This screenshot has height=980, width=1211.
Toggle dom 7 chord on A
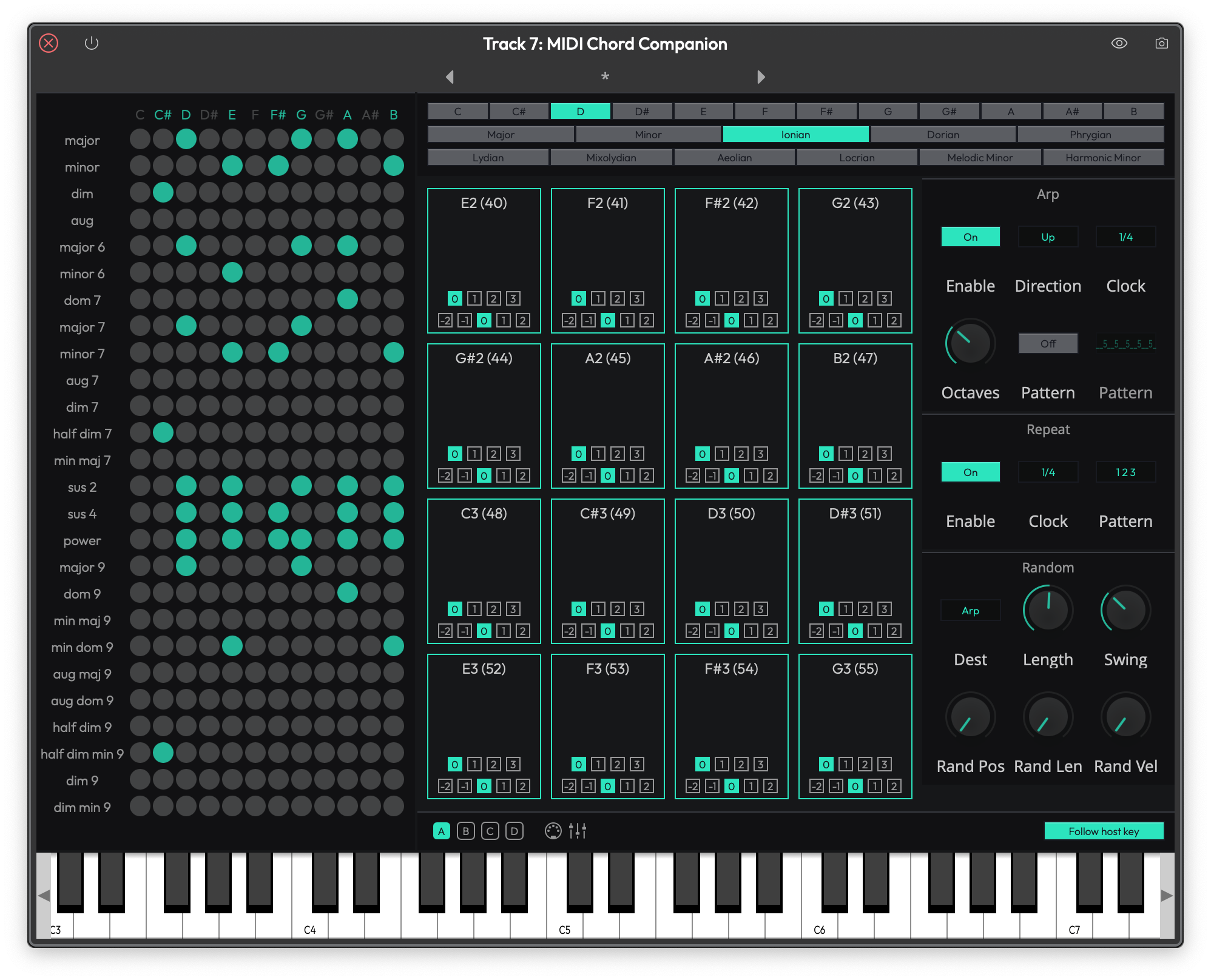click(348, 299)
